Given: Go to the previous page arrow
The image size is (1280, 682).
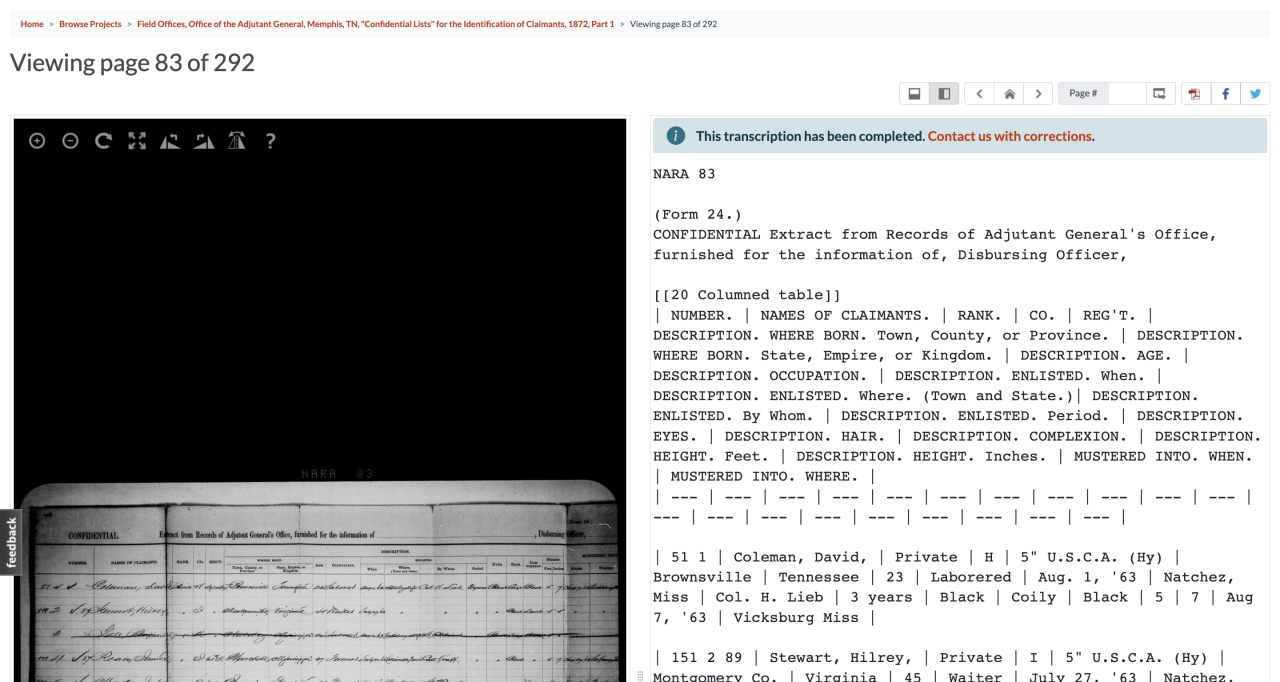Looking at the screenshot, I should tap(979, 93).
